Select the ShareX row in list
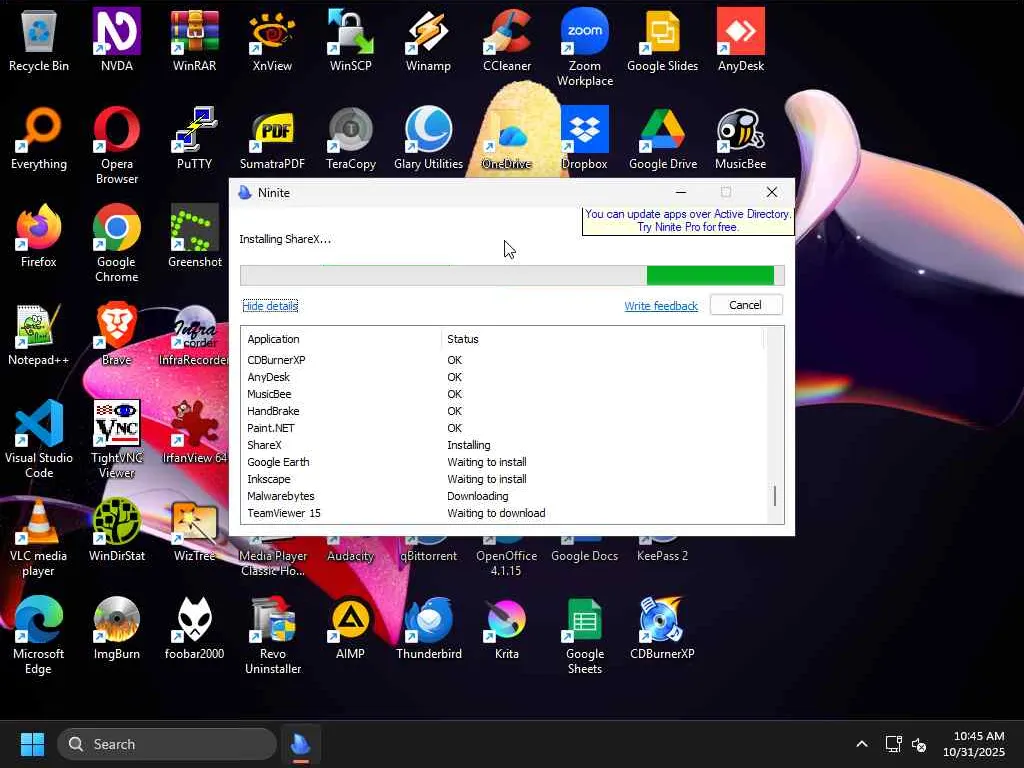This screenshot has width=1024, height=768. click(503, 445)
